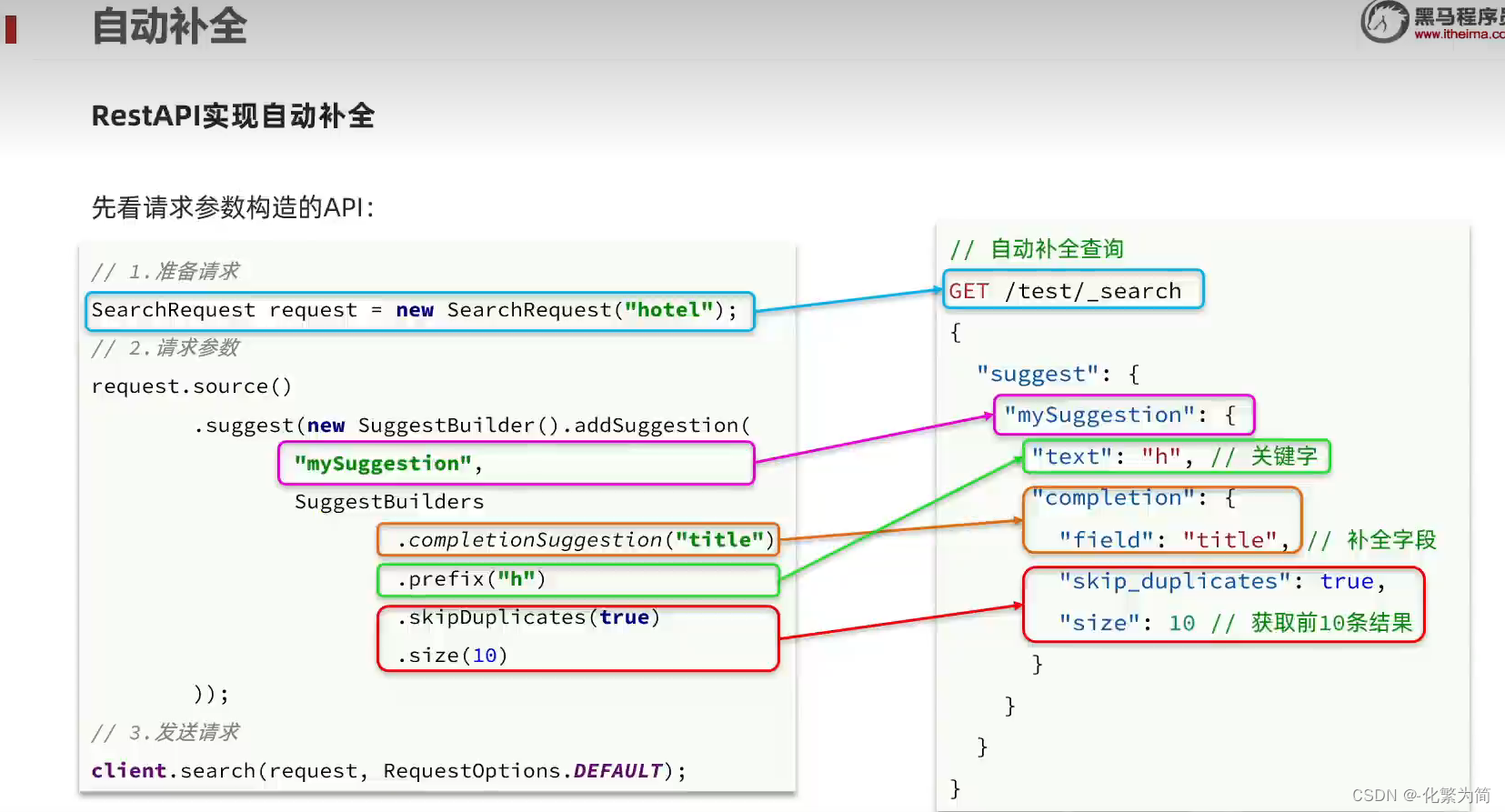The image size is (1505, 812).
Task: Click the 先看请求参数构造的API text line
Action: pos(233,207)
